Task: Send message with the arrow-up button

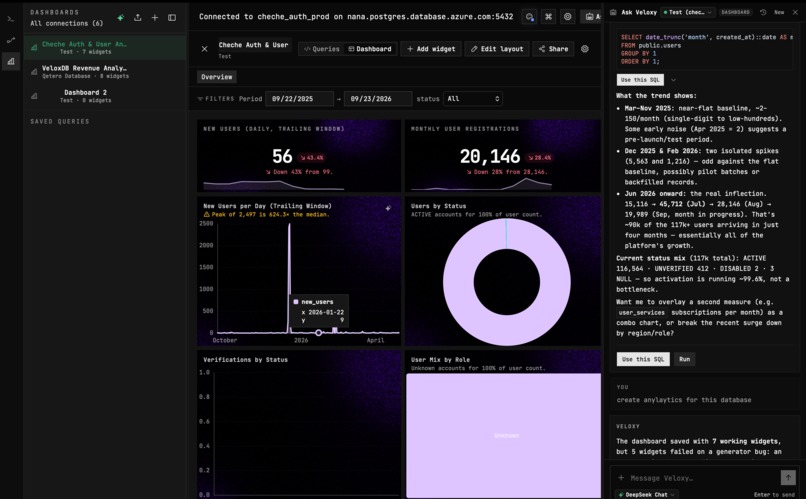Action: click(x=788, y=477)
